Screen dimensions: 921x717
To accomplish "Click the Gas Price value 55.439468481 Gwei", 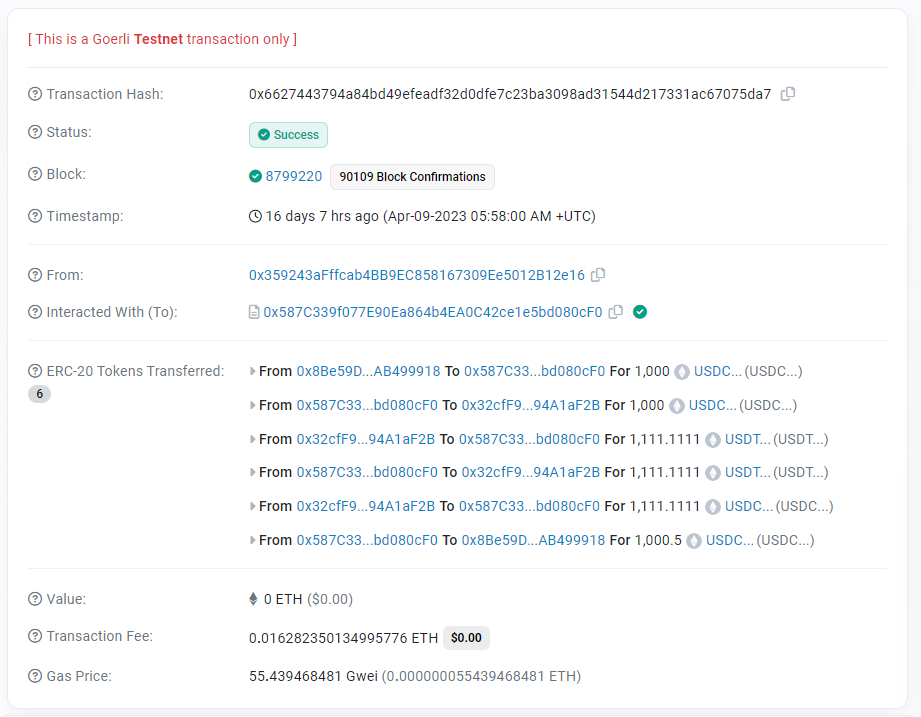I will point(313,676).
